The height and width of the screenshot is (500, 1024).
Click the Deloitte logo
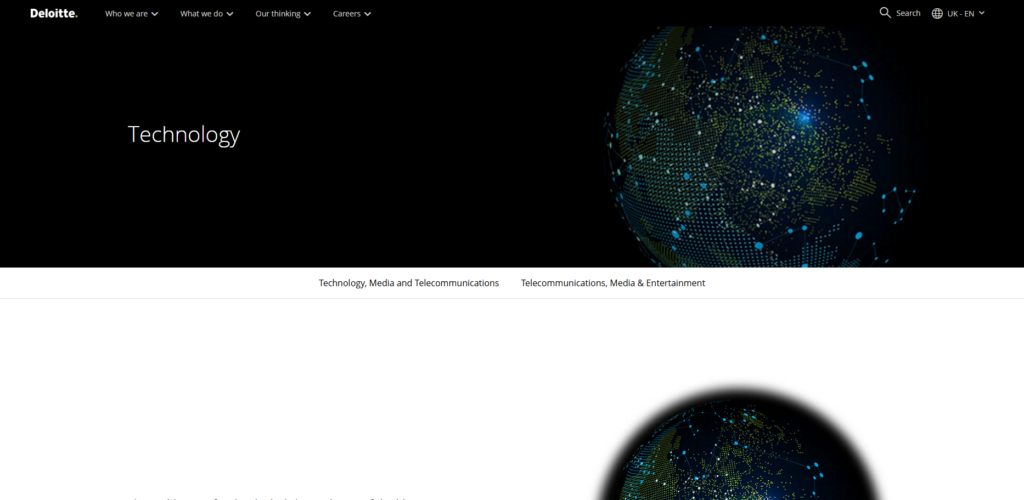click(54, 13)
